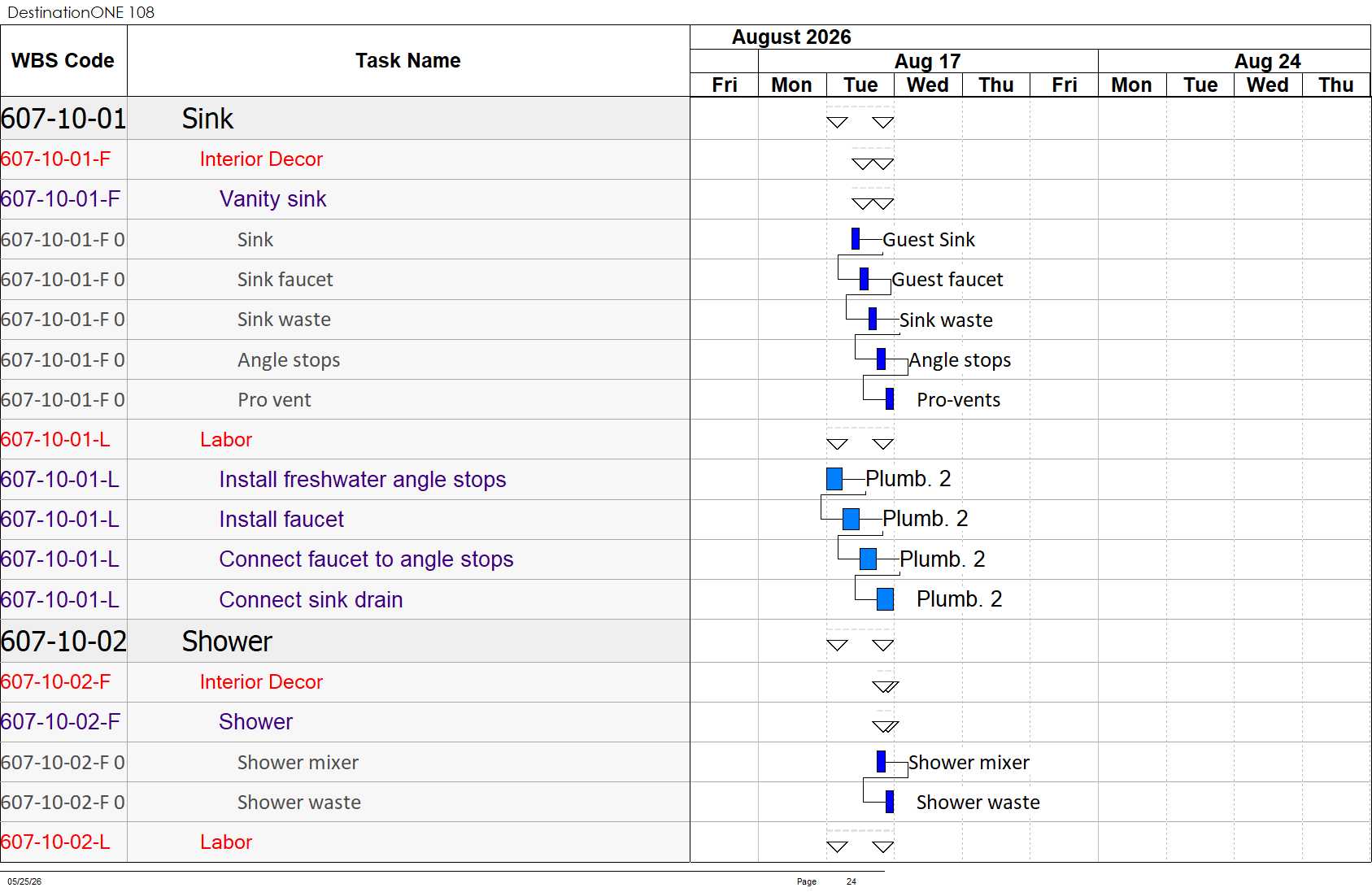
Task: Select the Angle stops task name
Action: pyautogui.click(x=289, y=360)
